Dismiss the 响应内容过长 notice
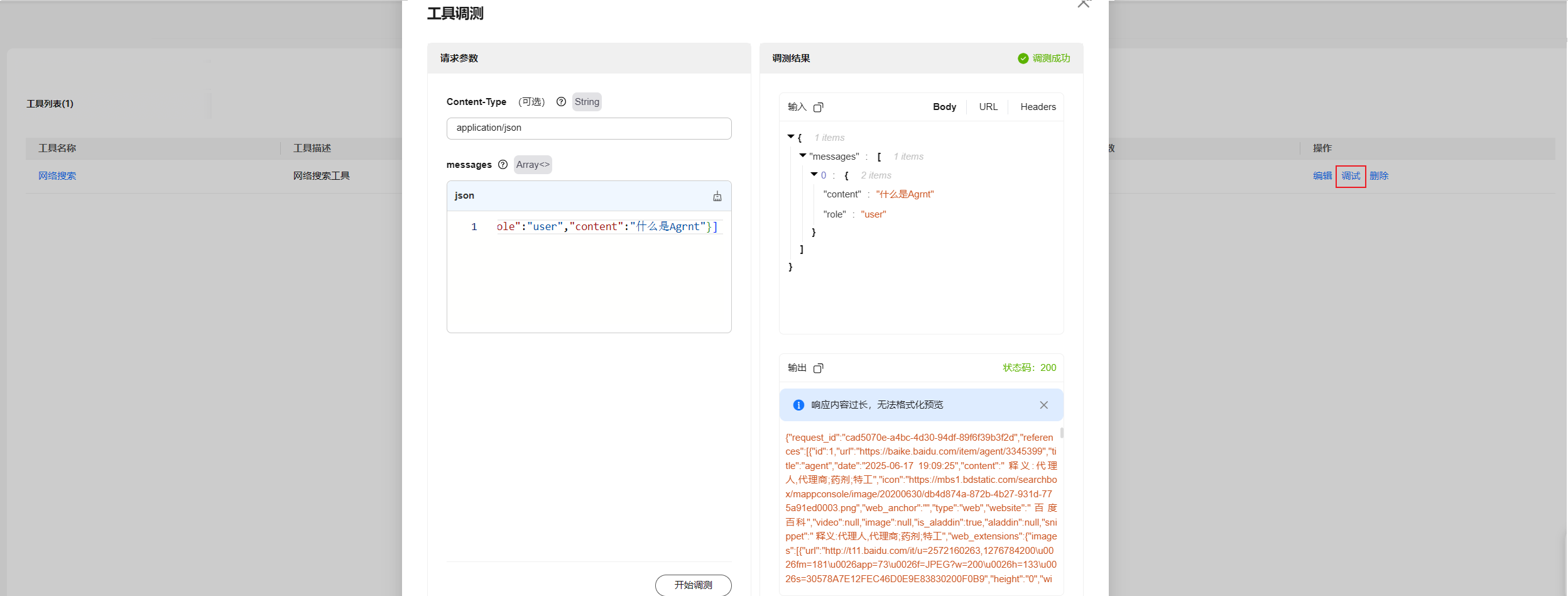 [1043, 405]
